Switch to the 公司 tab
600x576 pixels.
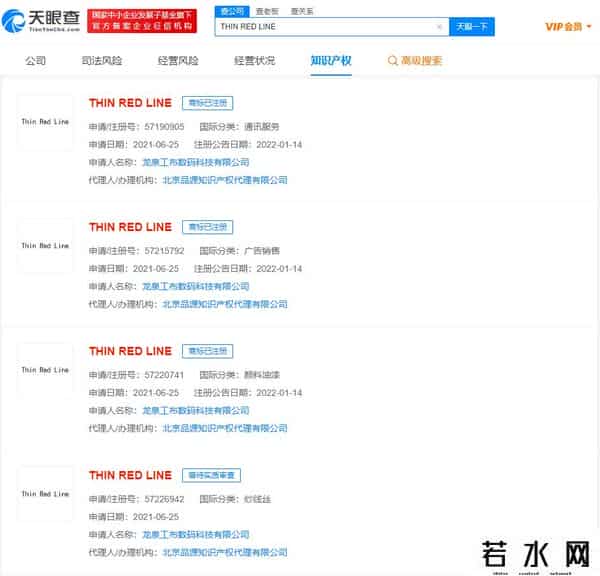pos(35,60)
